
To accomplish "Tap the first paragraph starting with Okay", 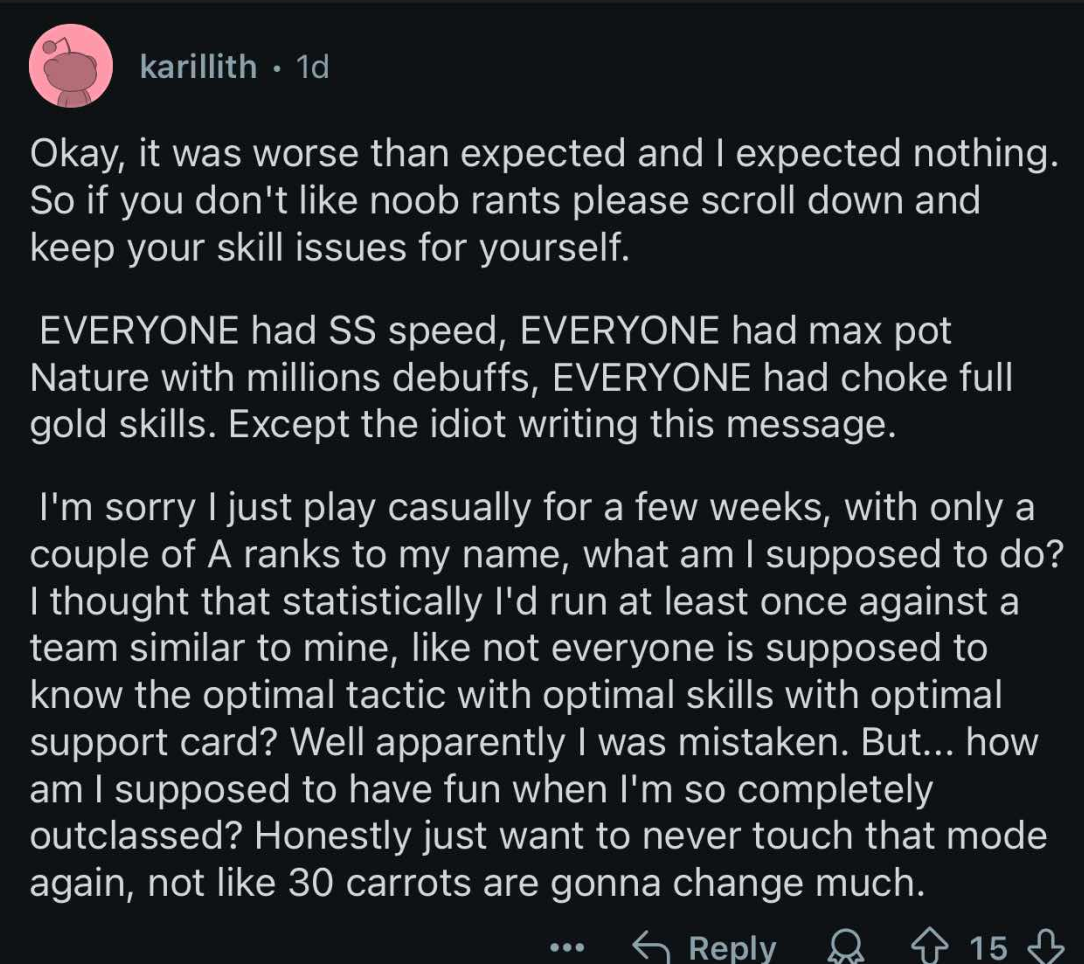I will pos(543,200).
